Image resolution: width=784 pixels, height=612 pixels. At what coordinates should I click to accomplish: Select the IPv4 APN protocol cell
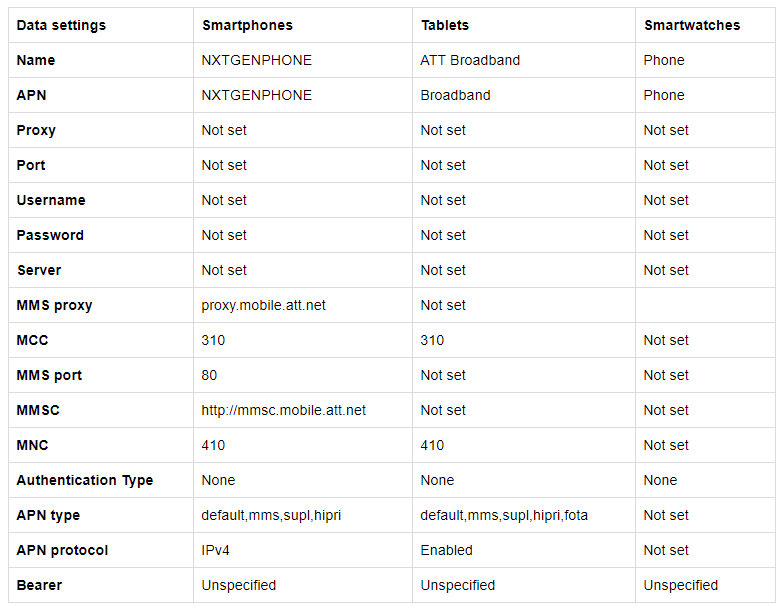(x=216, y=550)
